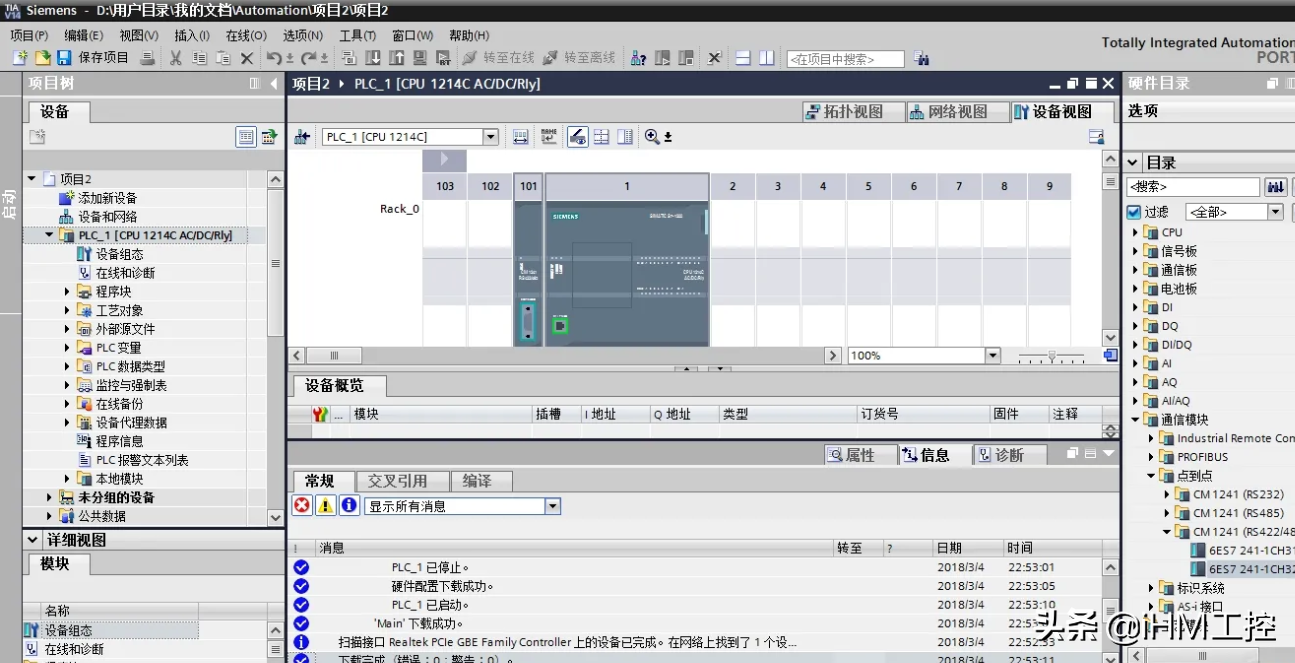Click the download to device icon

pos(373,58)
